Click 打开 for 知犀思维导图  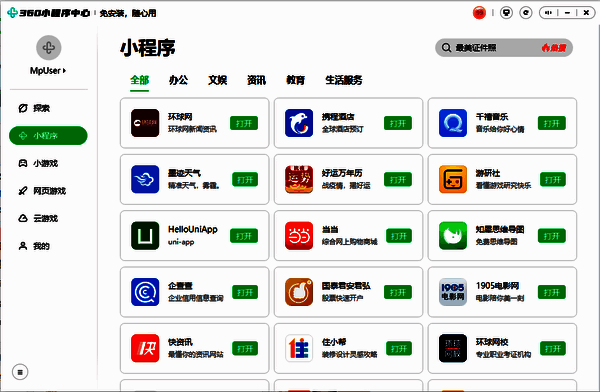[x=551, y=235]
